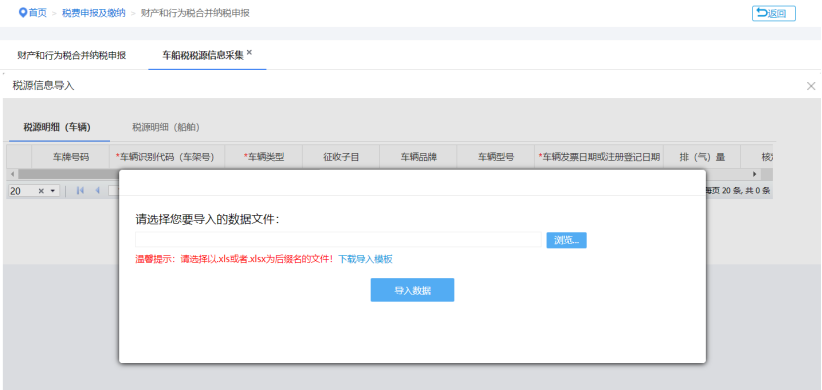Switch to 税源明细（船舶）tab
This screenshot has height=390, width=822.
pos(166,127)
